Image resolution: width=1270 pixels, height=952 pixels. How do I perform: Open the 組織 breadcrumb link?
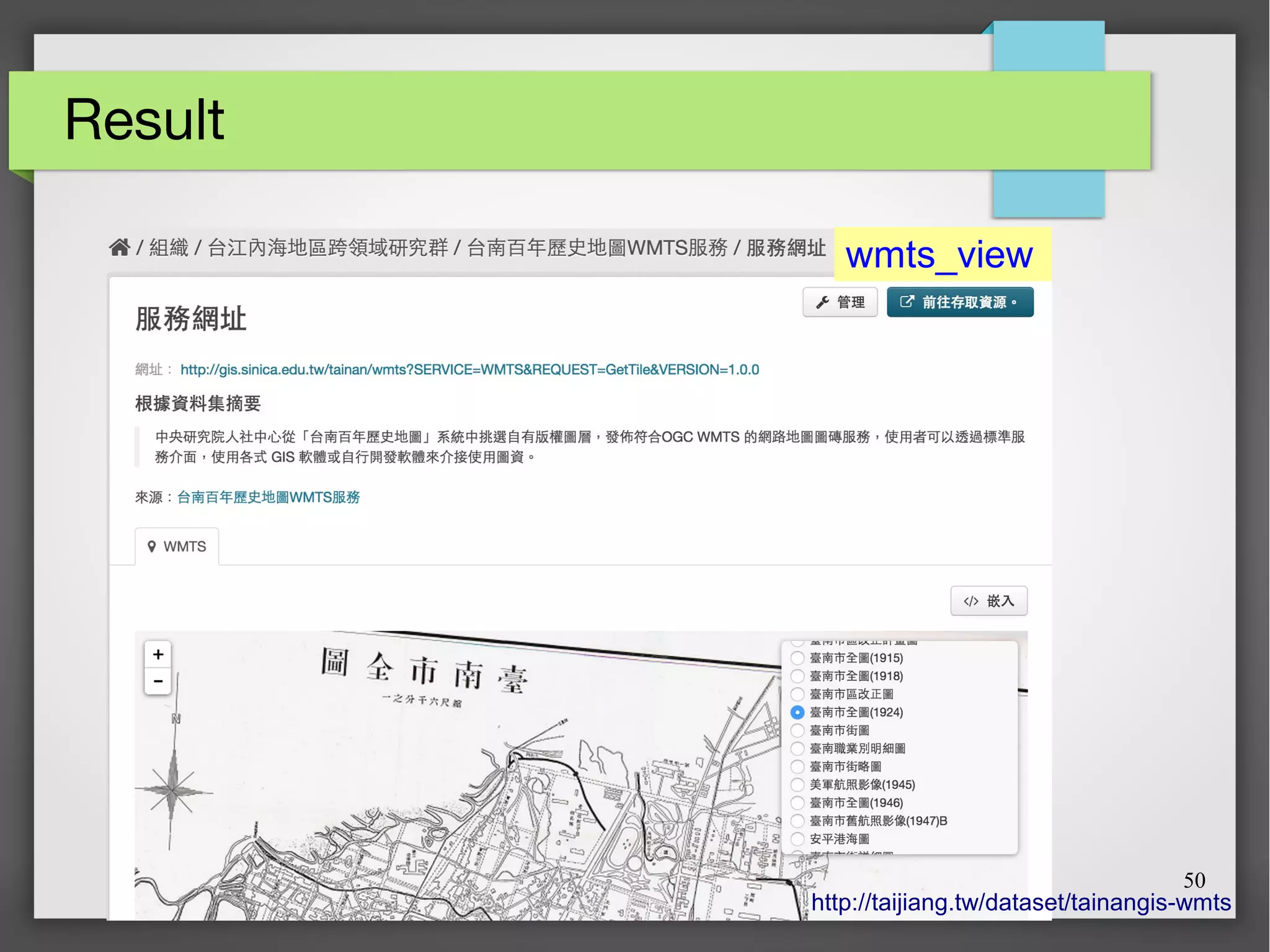(x=169, y=247)
